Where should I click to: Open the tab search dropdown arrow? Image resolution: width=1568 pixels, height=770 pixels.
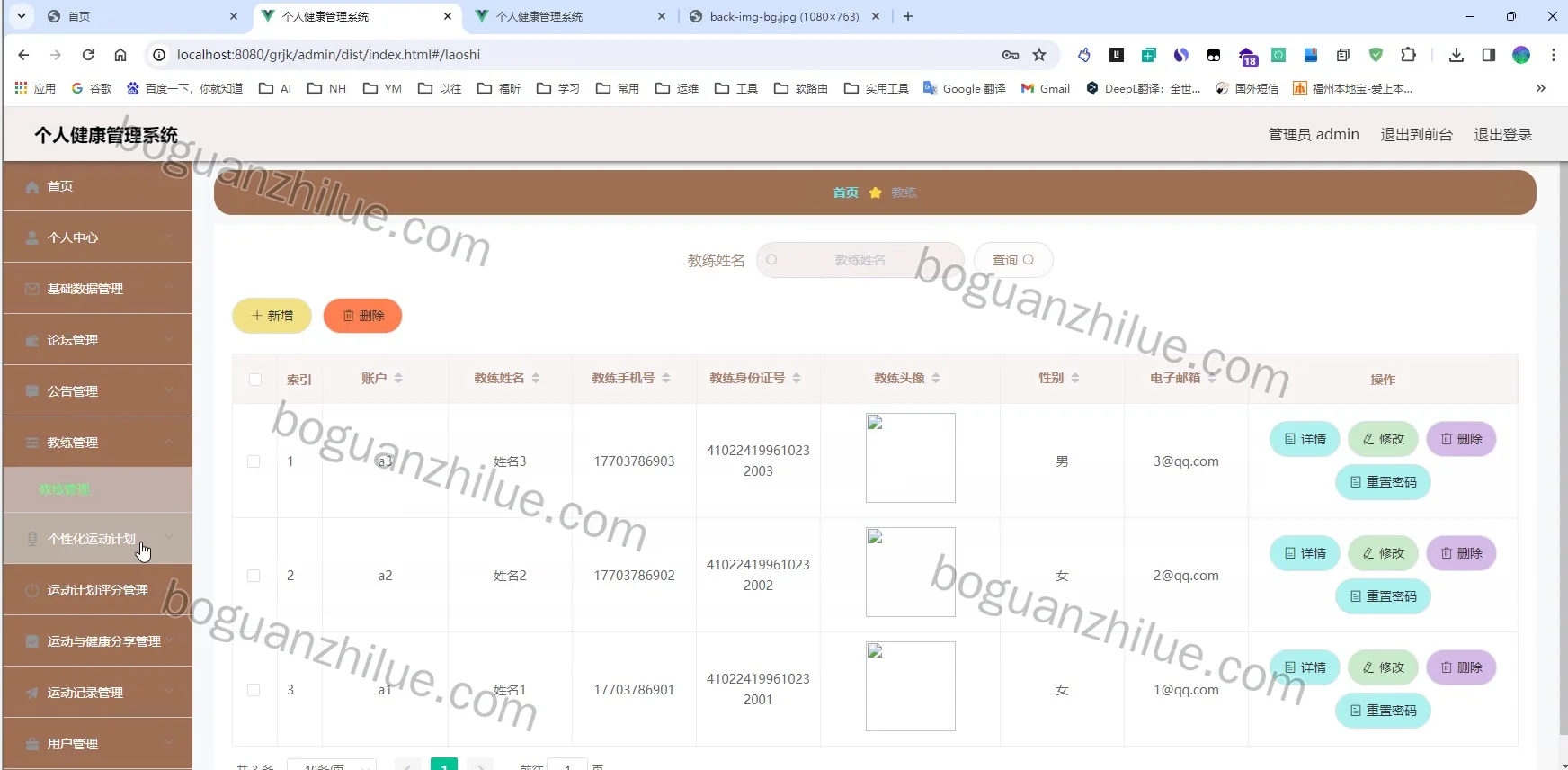(22, 16)
